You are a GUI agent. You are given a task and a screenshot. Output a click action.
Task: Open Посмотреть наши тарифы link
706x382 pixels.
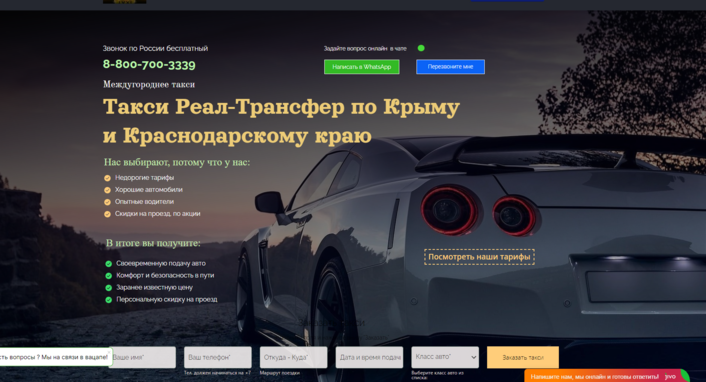(479, 257)
